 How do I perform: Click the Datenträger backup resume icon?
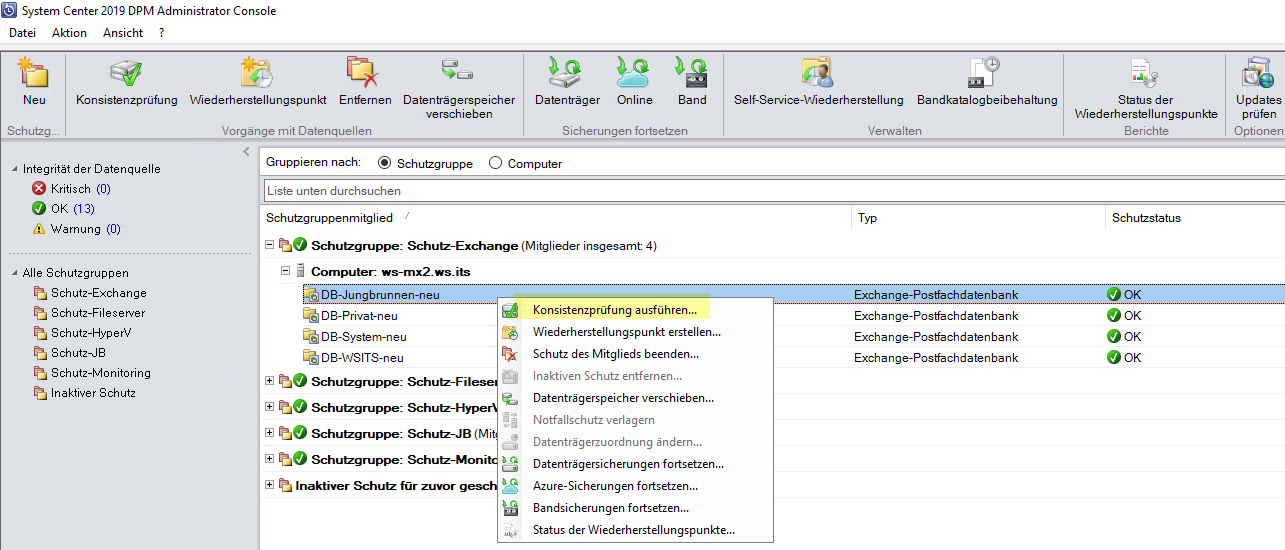point(566,73)
